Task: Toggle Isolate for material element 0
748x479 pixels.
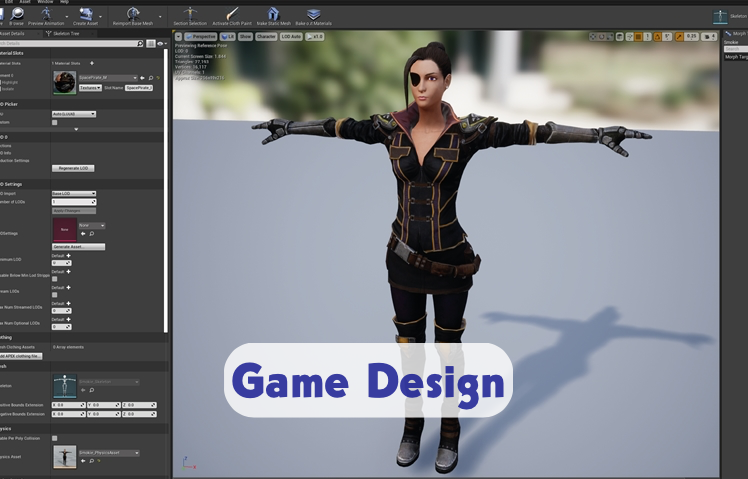Action: (x=1, y=89)
